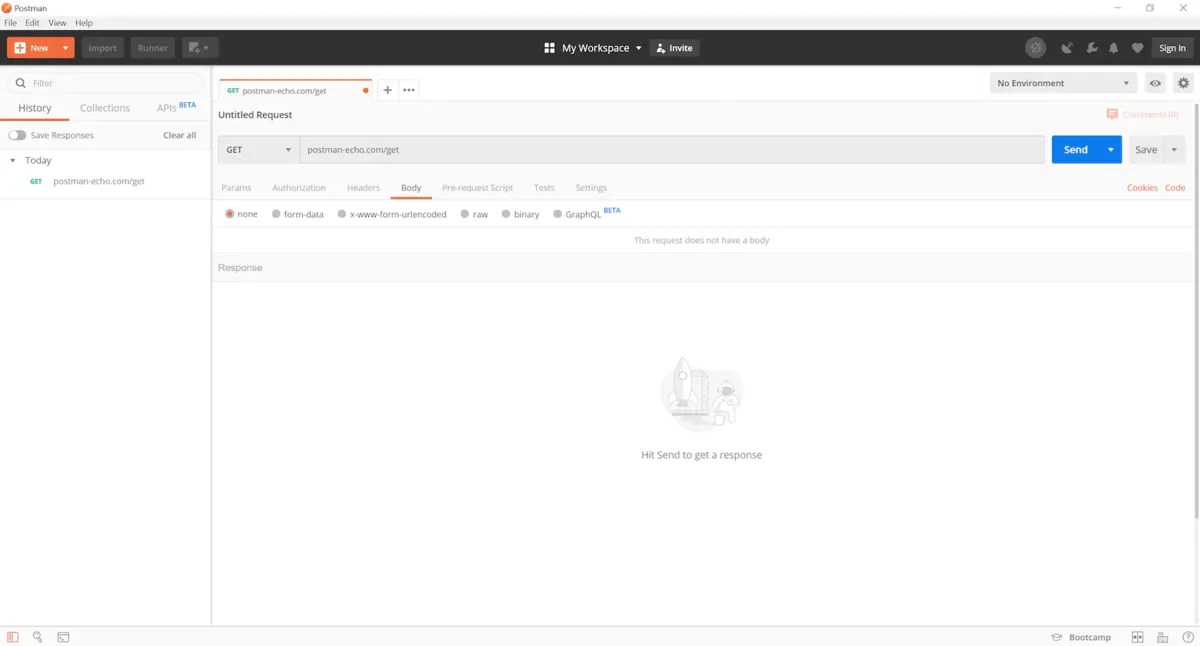1200x646 pixels.
Task: Open the GET method dropdown
Action: [259, 150]
